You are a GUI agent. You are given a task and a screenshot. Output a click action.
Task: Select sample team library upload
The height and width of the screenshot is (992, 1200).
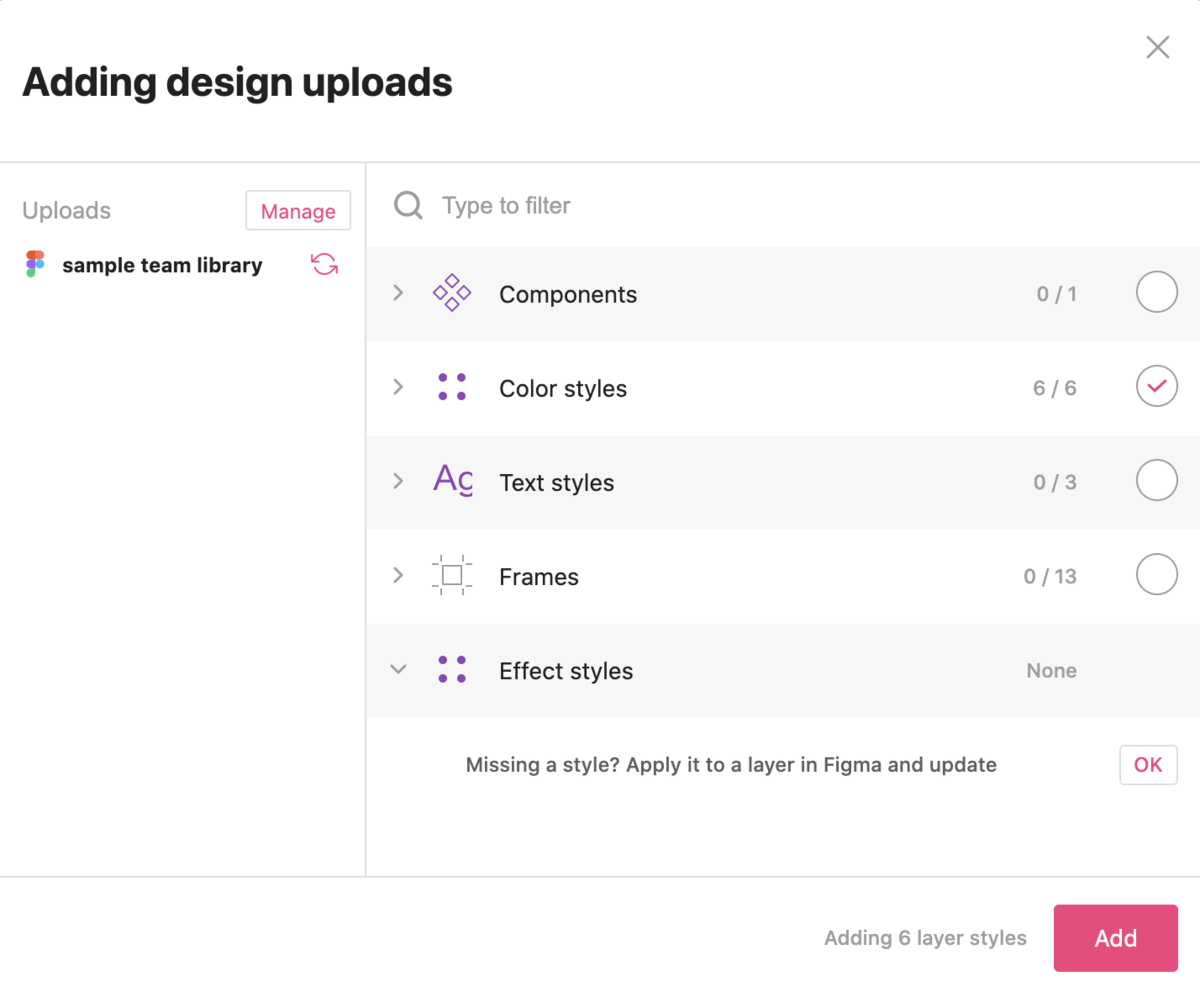click(162, 265)
